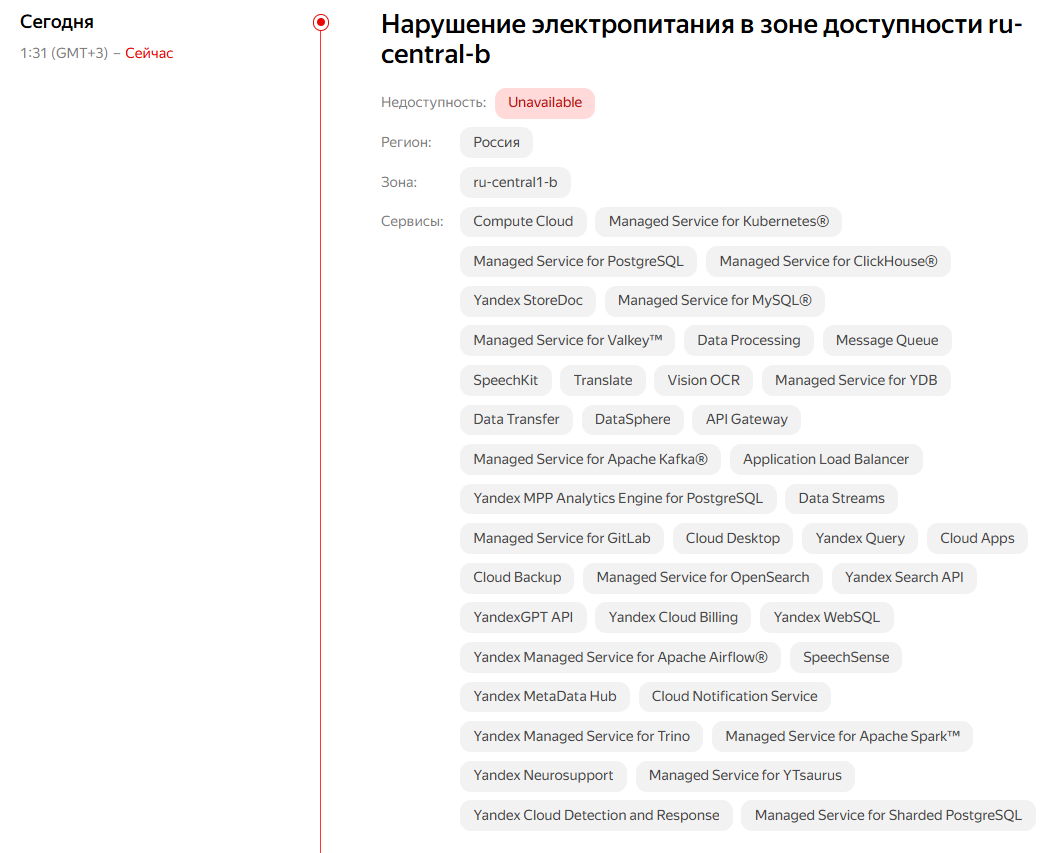Click the red Сейчас label

149,54
